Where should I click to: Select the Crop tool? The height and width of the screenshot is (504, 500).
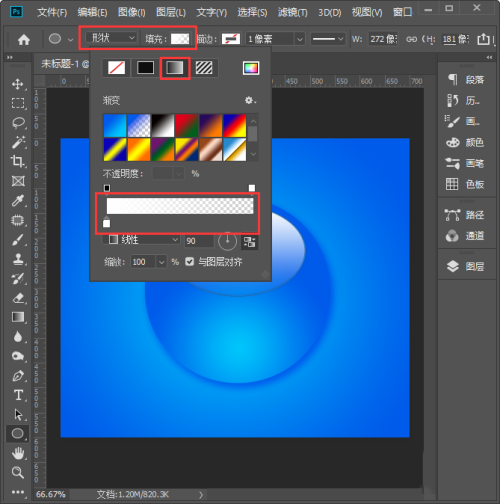click(x=18, y=162)
